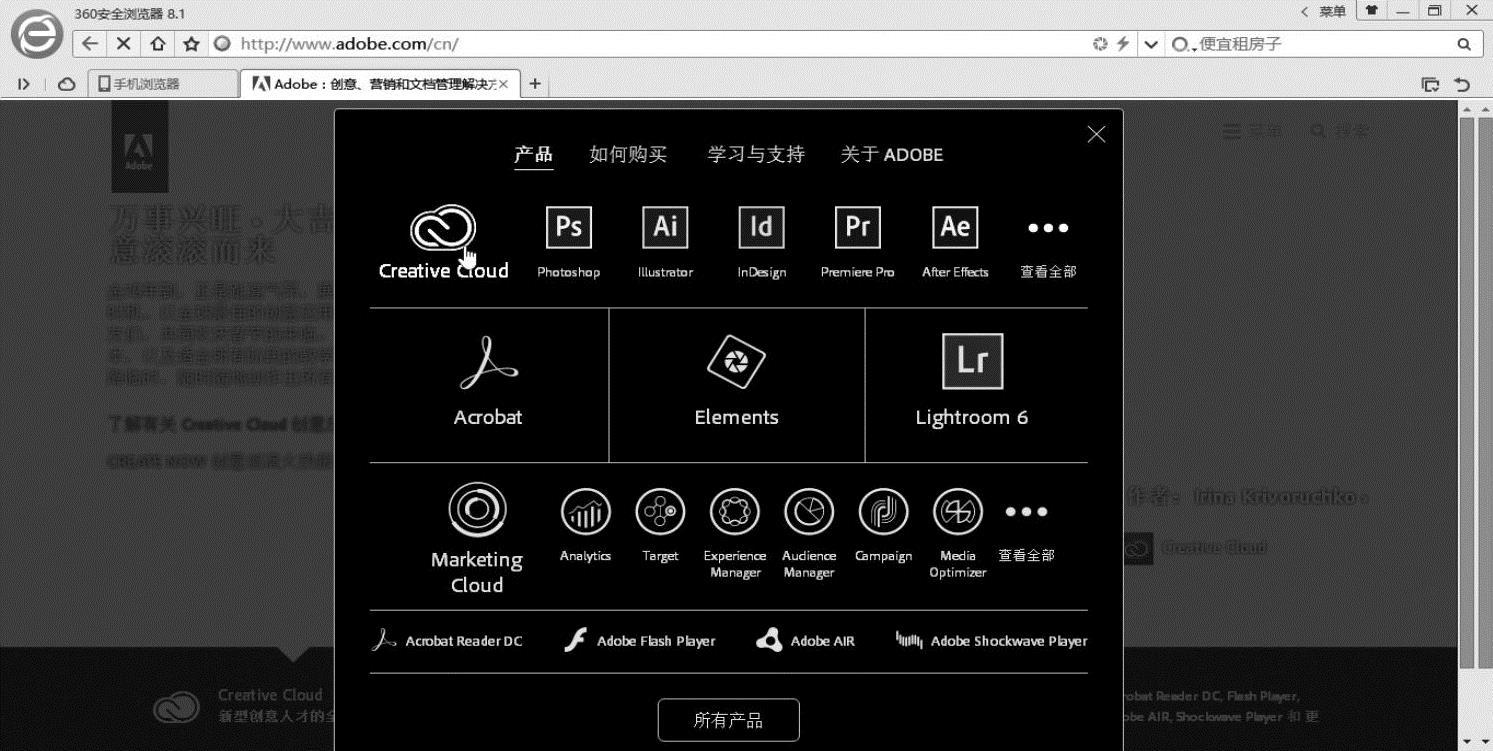Select the 如何购买 tab
Screen dimensions: 1493x751
coord(628,154)
